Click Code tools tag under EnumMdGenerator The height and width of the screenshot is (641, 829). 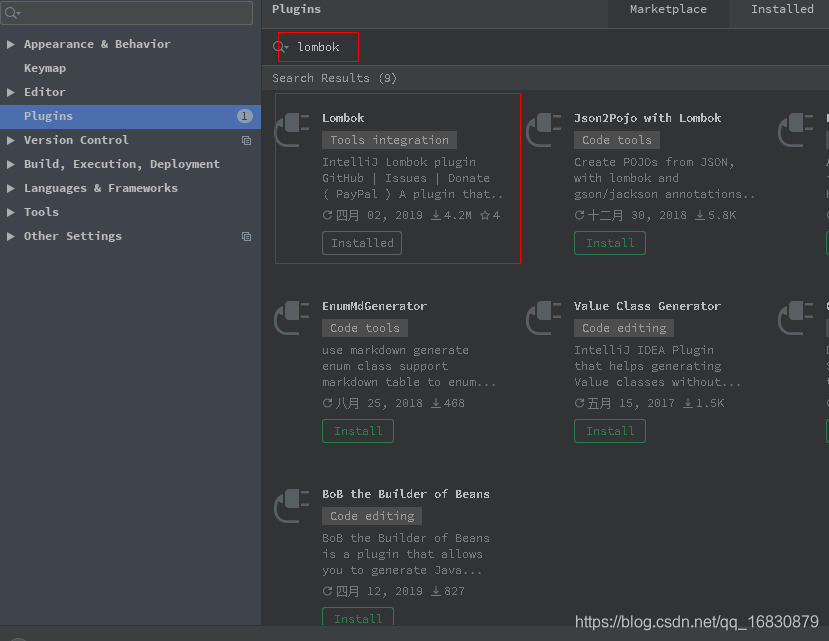coord(365,328)
